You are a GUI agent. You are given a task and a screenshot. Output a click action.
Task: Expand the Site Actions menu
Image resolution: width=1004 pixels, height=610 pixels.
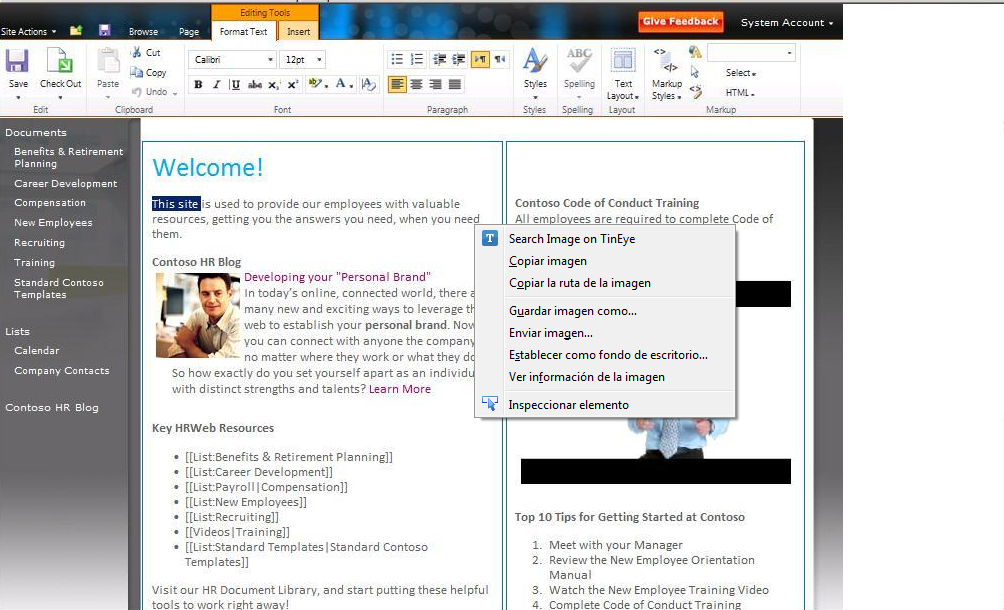[29, 31]
